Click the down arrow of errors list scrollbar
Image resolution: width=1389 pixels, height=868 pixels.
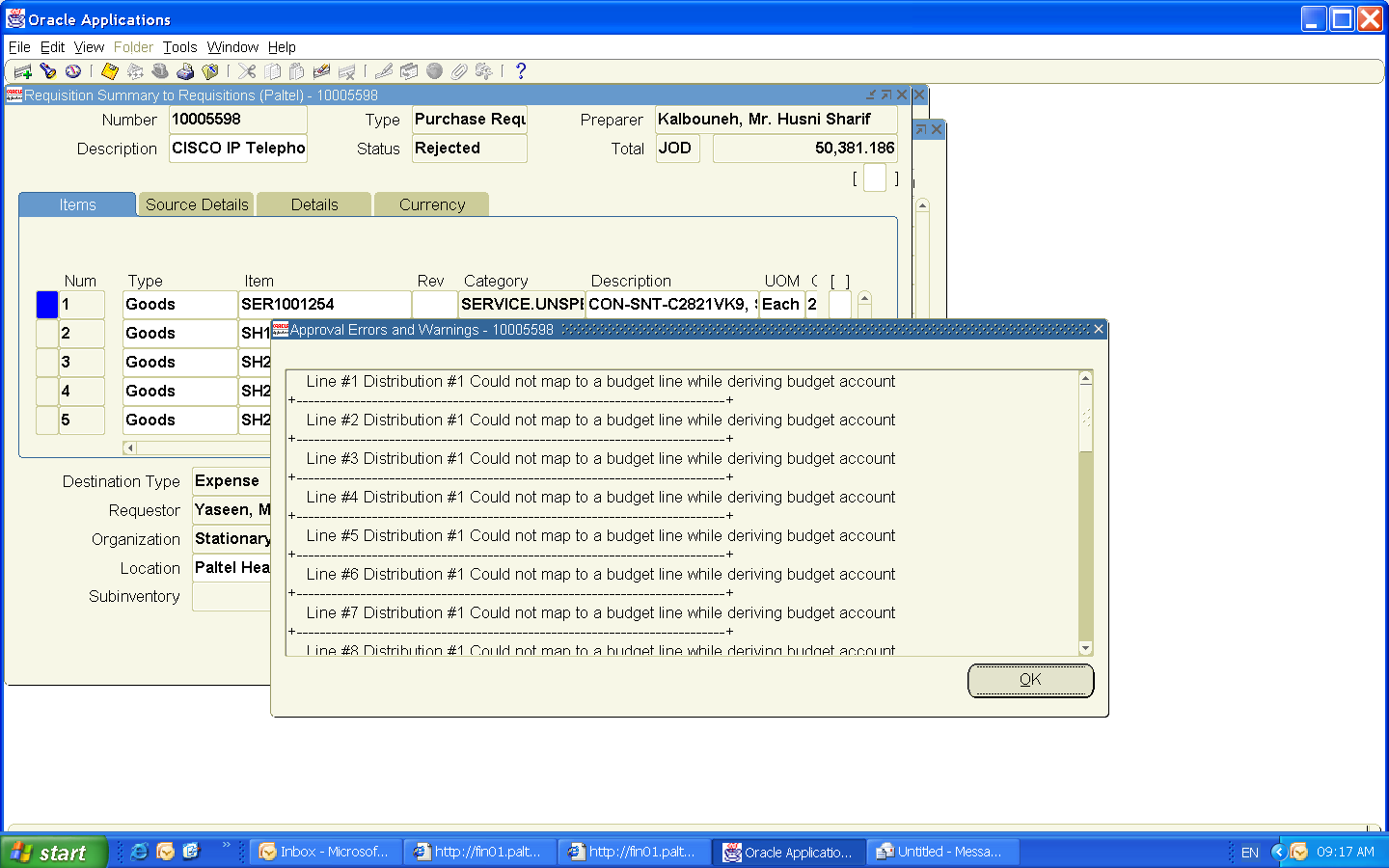(1085, 649)
